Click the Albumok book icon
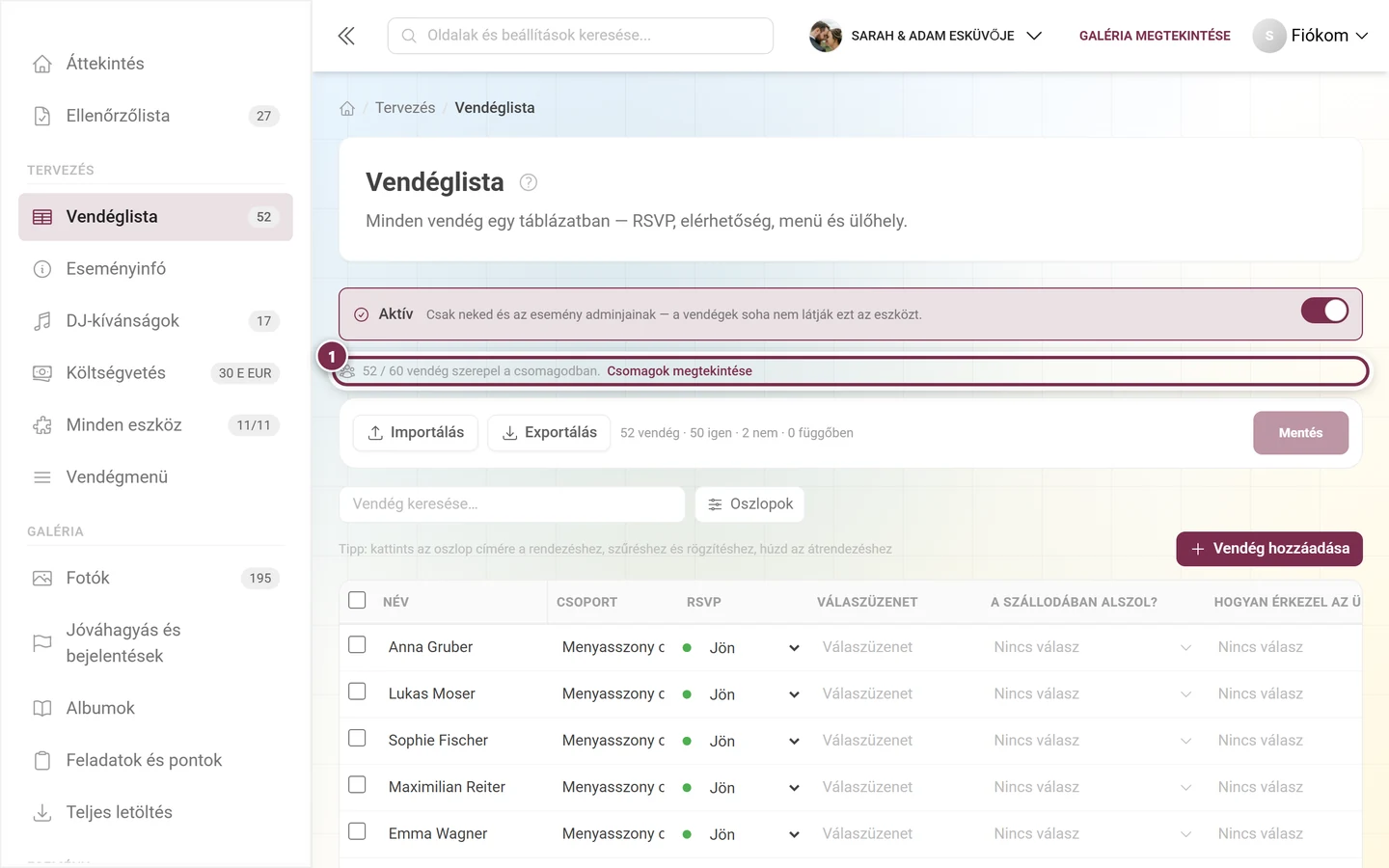The width and height of the screenshot is (1389, 868). (42, 709)
